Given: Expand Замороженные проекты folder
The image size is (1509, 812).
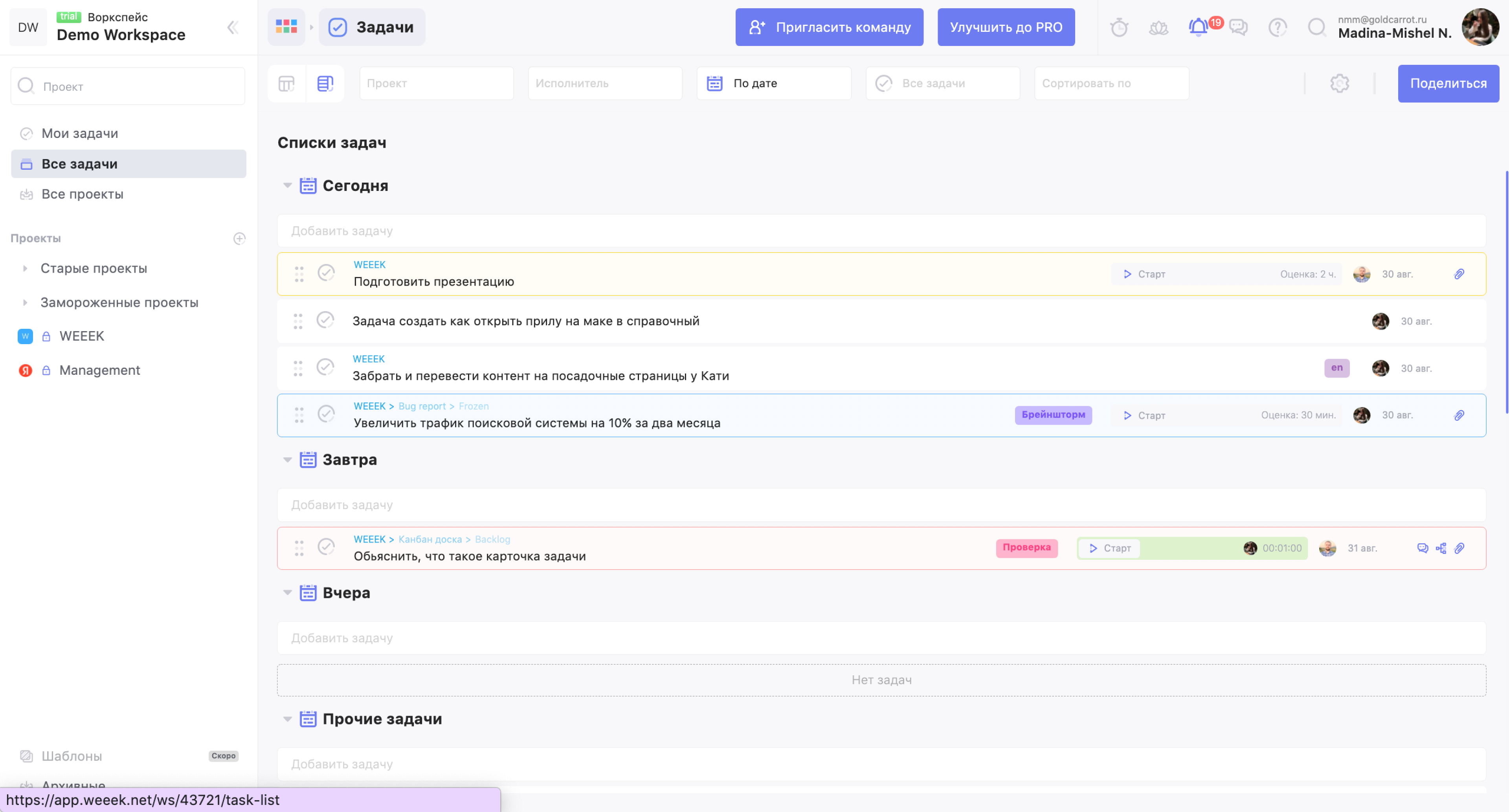Looking at the screenshot, I should tap(25, 302).
